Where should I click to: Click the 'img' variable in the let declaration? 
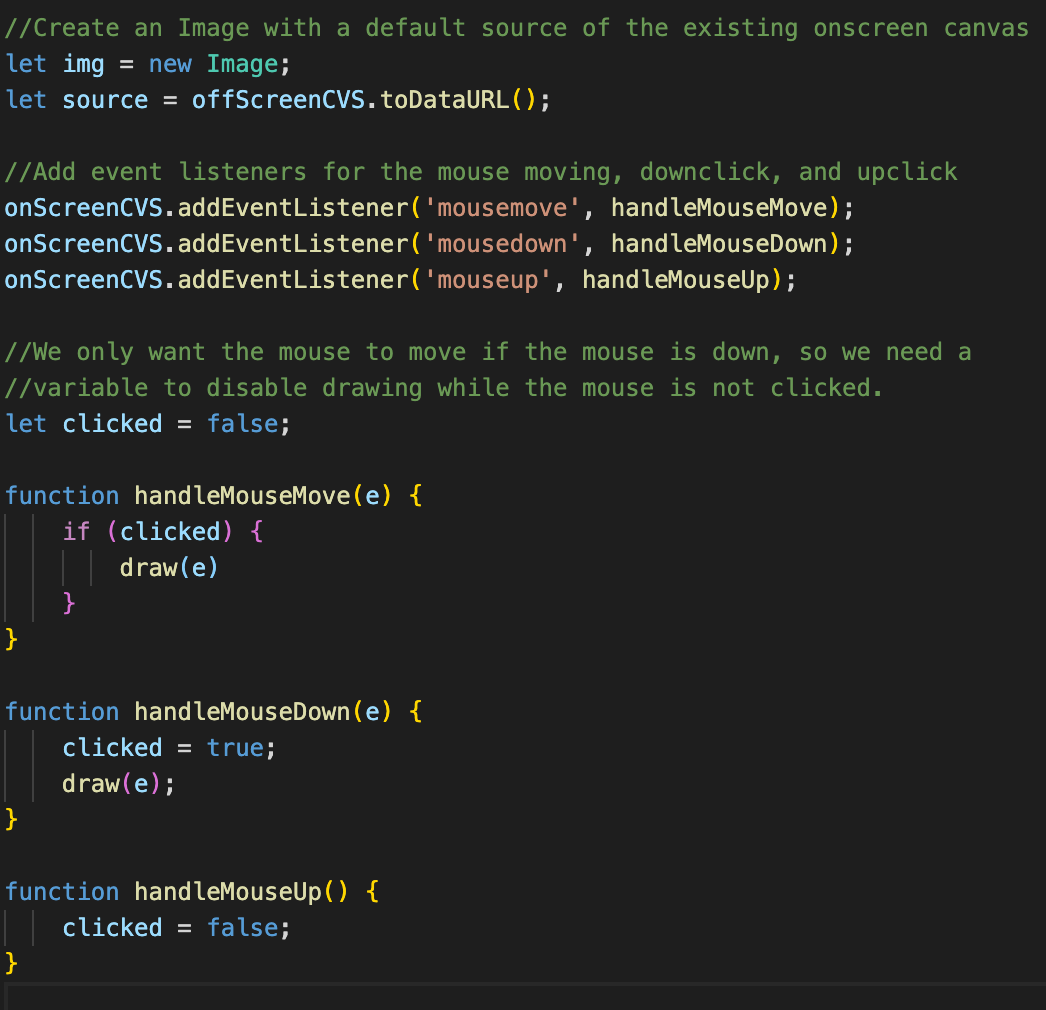[x=83, y=64]
